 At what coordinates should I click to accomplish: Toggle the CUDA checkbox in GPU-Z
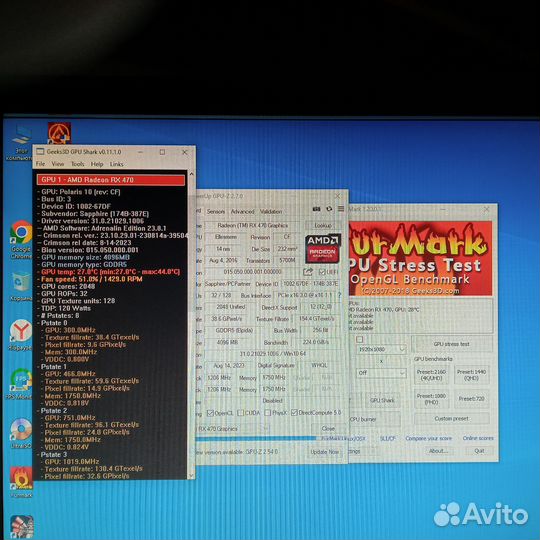coord(241,413)
